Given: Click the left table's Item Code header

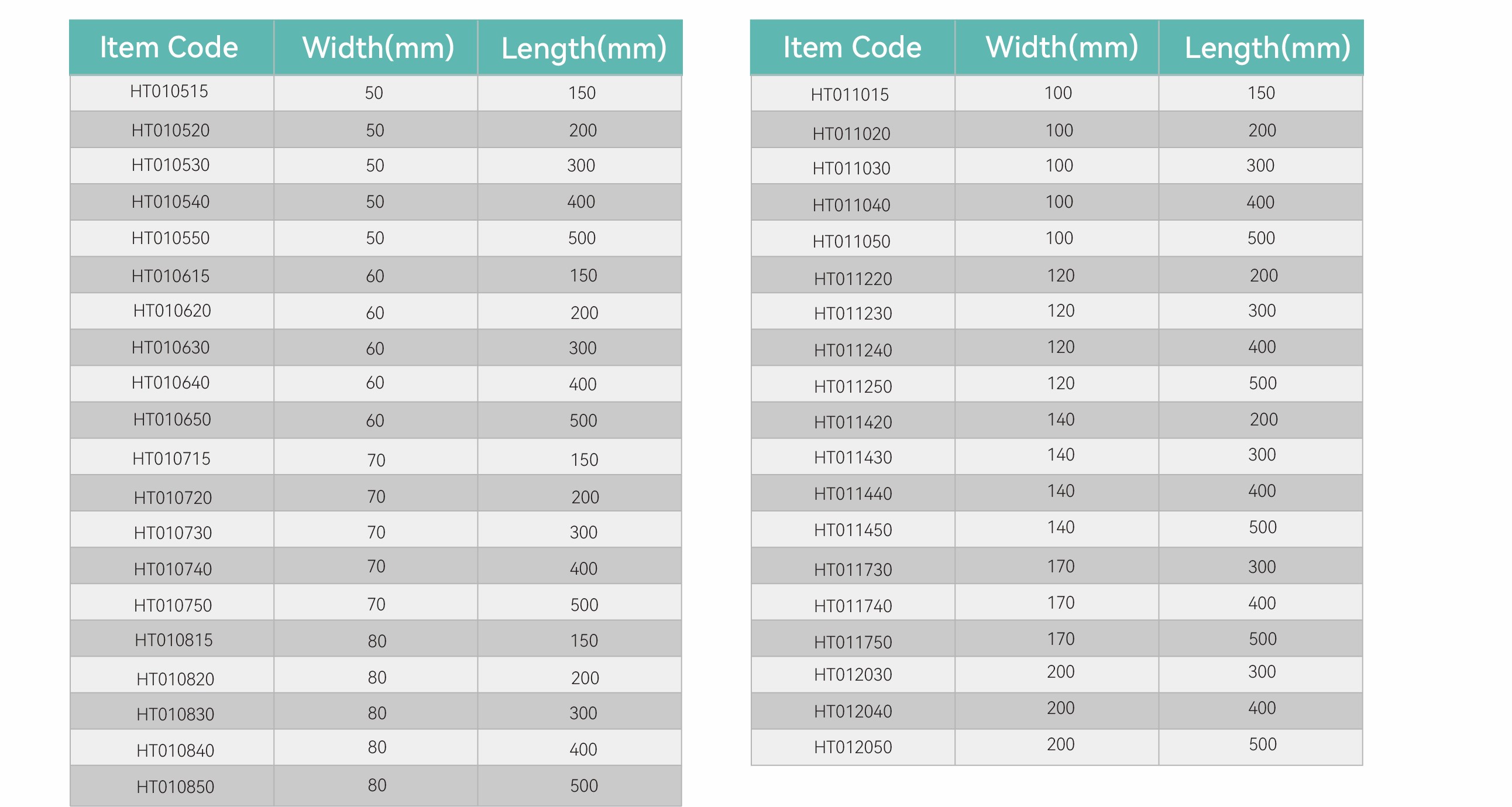Looking at the screenshot, I should click(x=169, y=47).
